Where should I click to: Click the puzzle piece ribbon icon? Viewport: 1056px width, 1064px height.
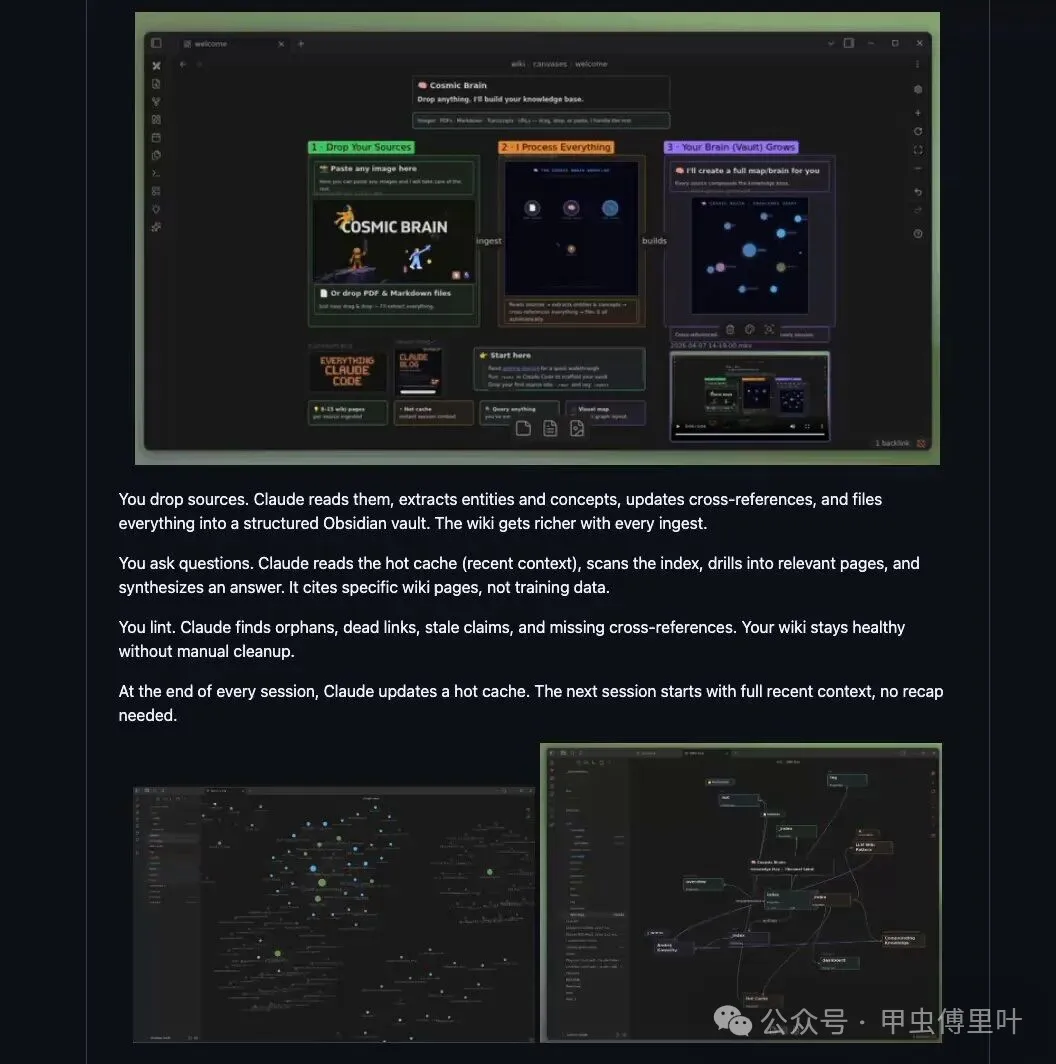(x=156, y=227)
